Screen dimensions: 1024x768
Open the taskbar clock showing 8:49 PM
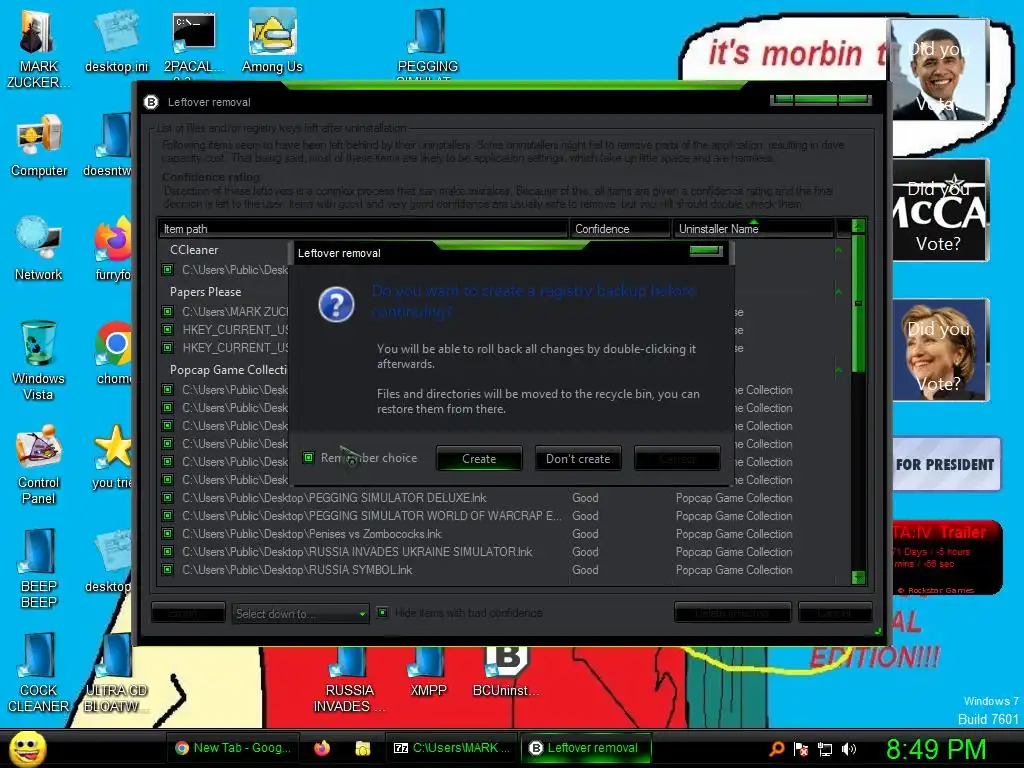[x=936, y=749]
